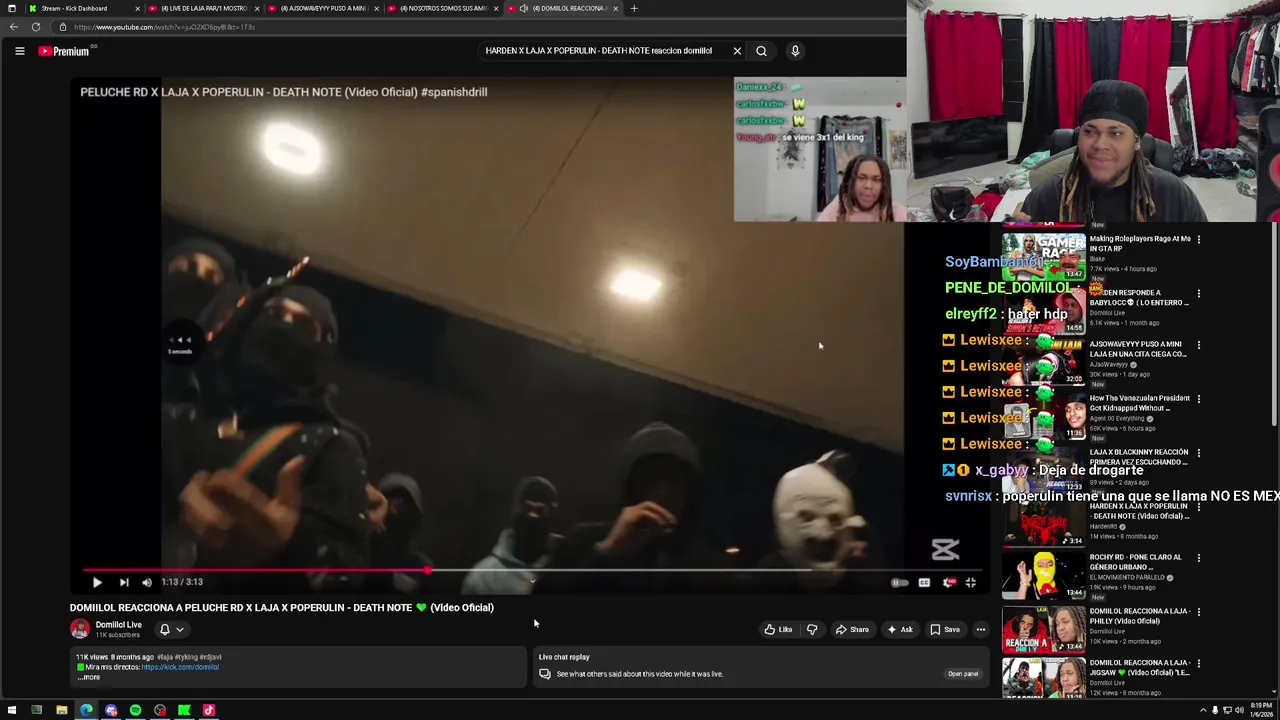Image resolution: width=1280 pixels, height=720 pixels.
Task: Toggle autoplay switch in the player
Action: tap(899, 582)
